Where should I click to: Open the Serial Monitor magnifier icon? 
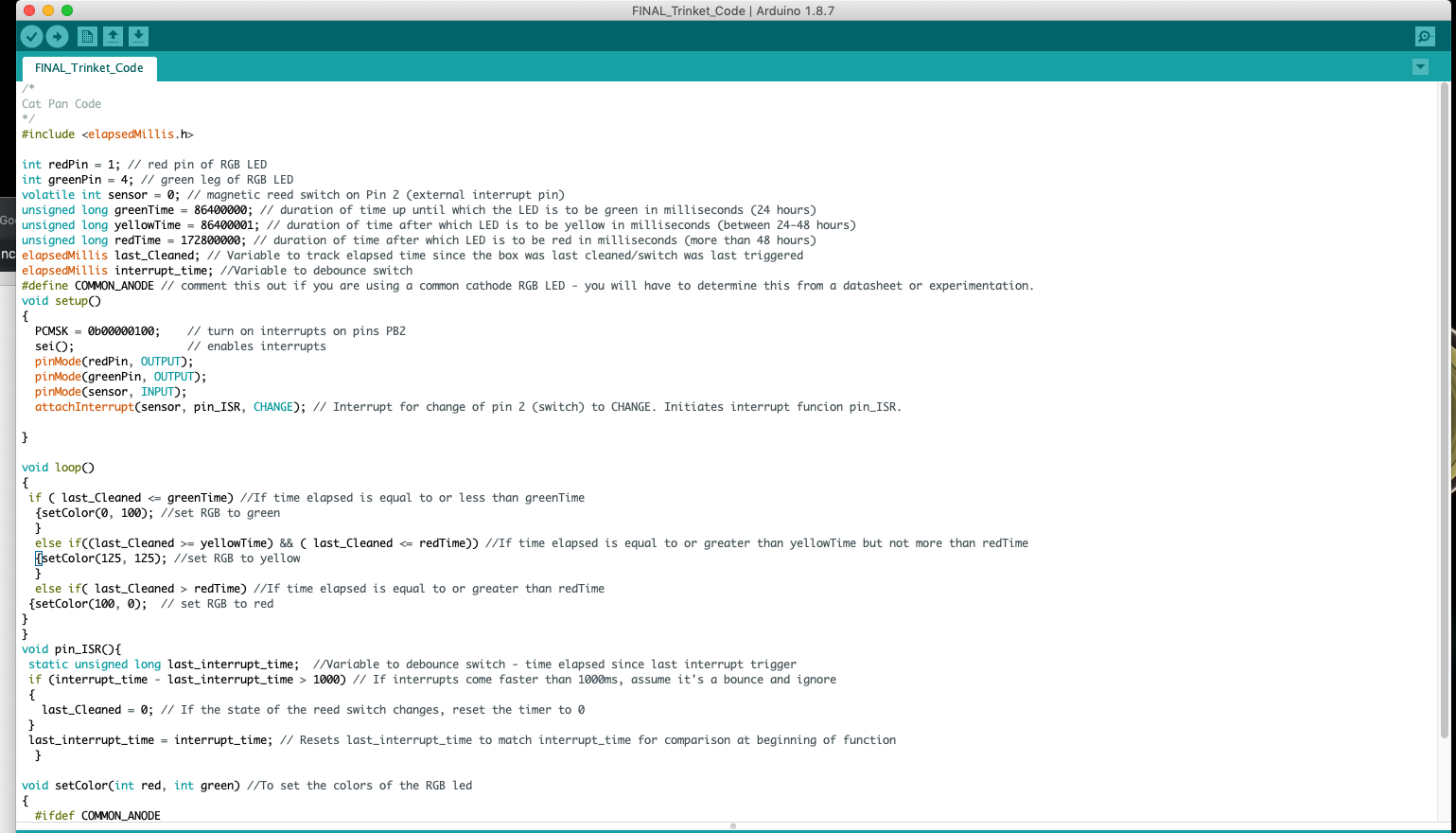point(1425,37)
